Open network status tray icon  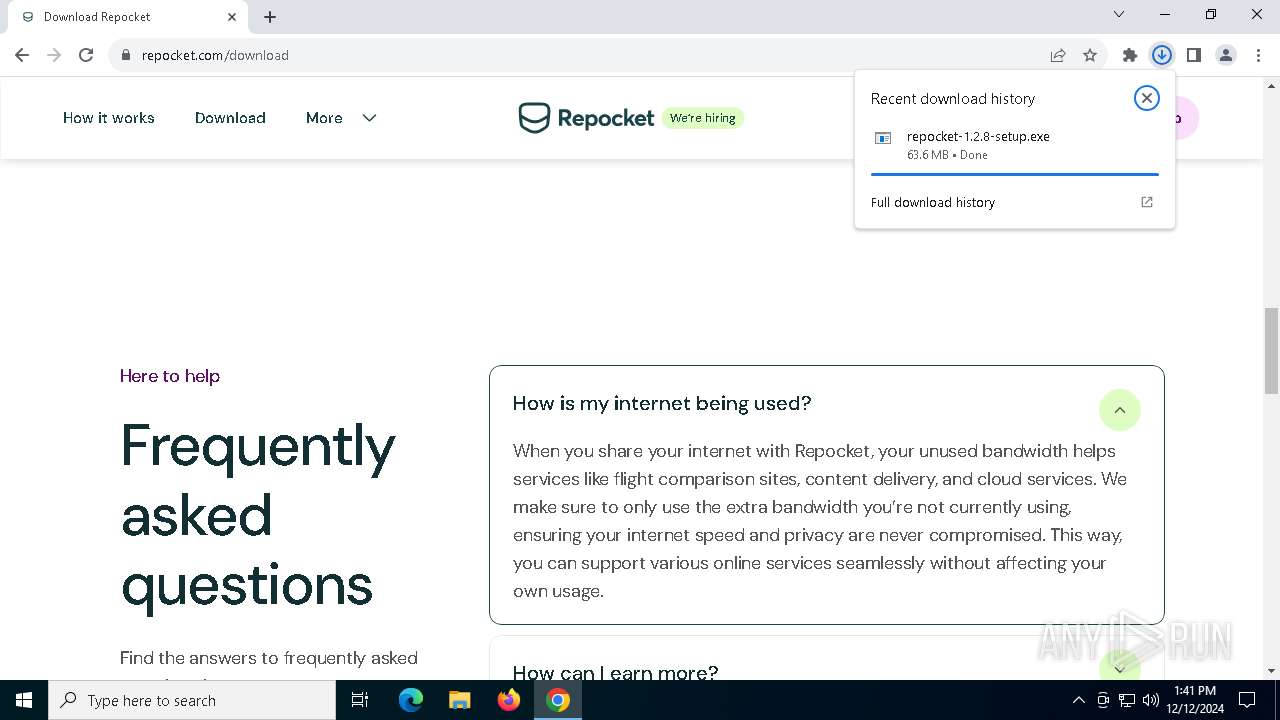[1127, 700]
